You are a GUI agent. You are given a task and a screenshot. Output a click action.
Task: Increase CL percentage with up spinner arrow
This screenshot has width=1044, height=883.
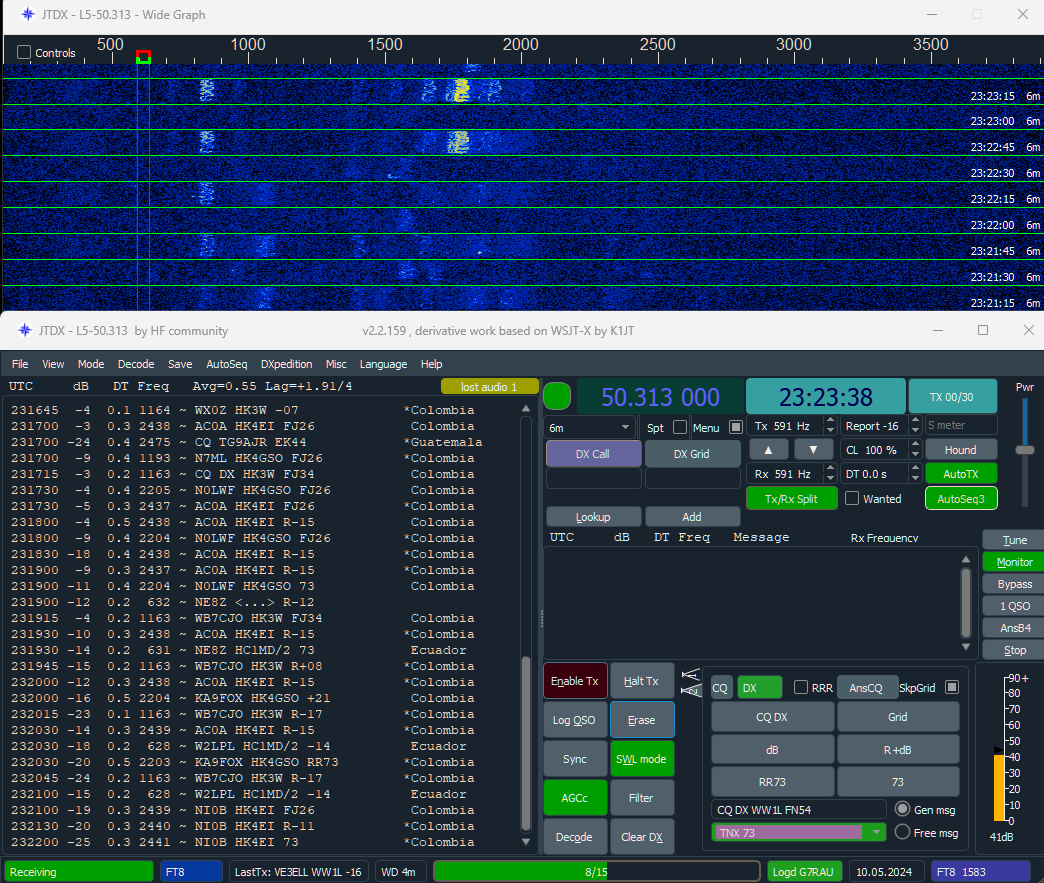point(915,445)
